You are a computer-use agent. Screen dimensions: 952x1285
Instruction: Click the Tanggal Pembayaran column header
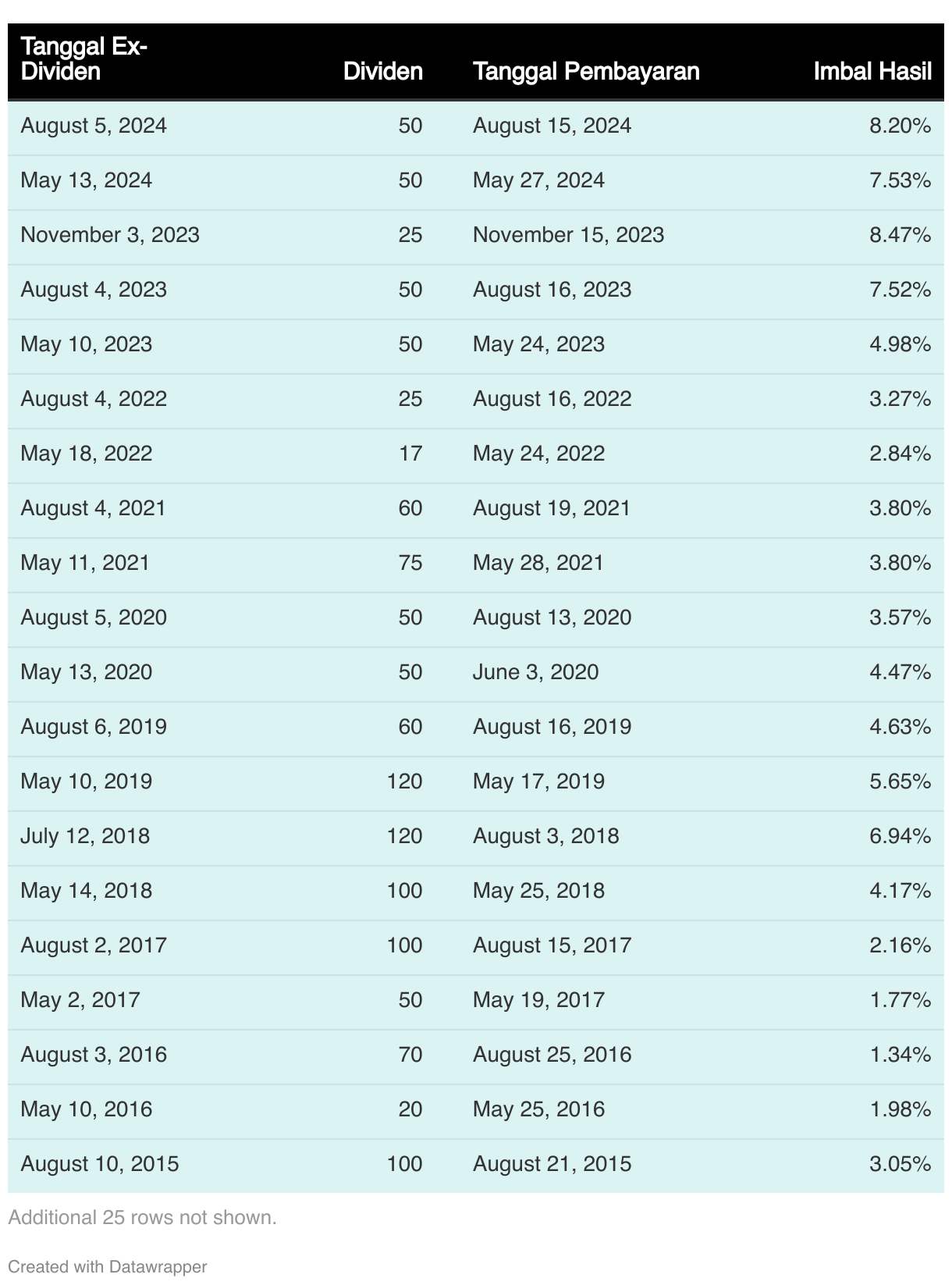click(586, 72)
